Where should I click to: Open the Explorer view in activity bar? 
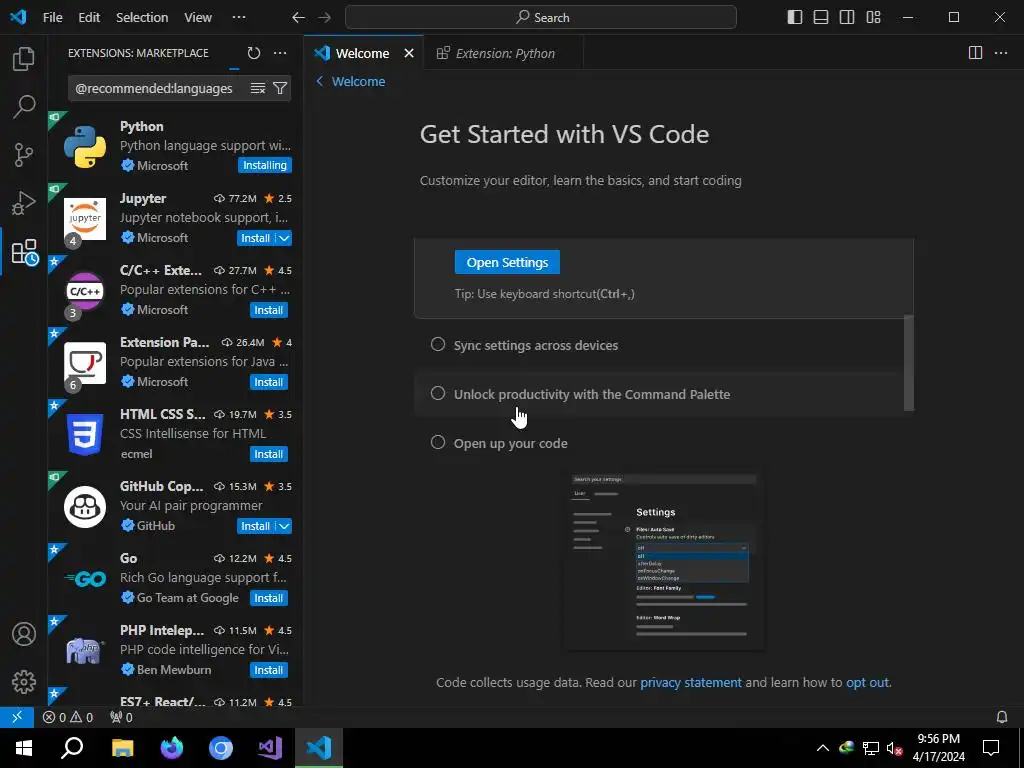[24, 59]
